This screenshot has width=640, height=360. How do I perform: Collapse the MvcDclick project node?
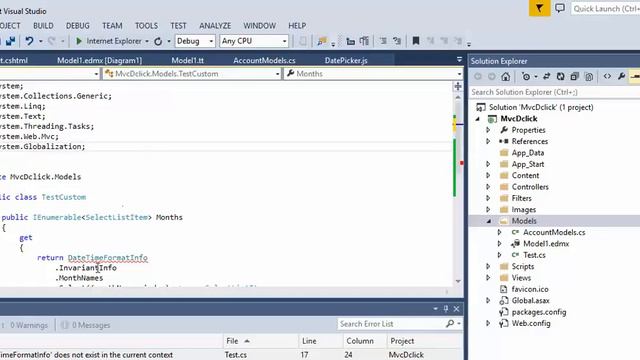tap(478, 119)
